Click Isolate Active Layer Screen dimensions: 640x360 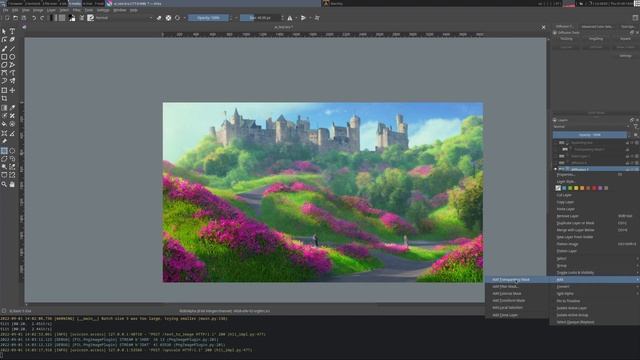click(x=594, y=308)
